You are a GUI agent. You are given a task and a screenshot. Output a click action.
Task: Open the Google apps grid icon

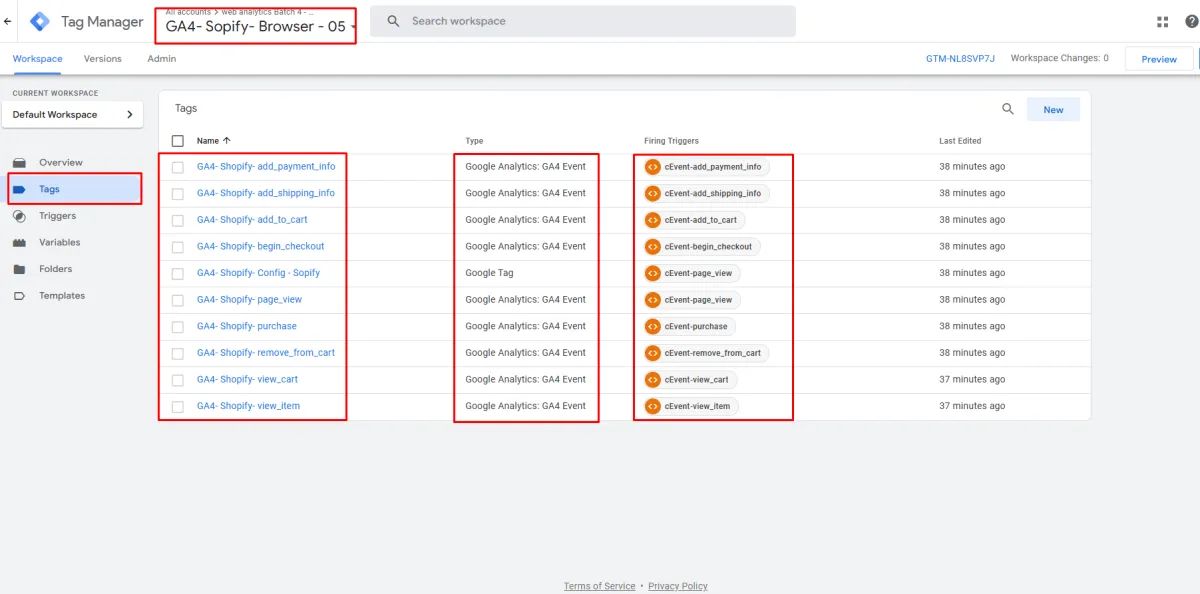[x=1162, y=22]
